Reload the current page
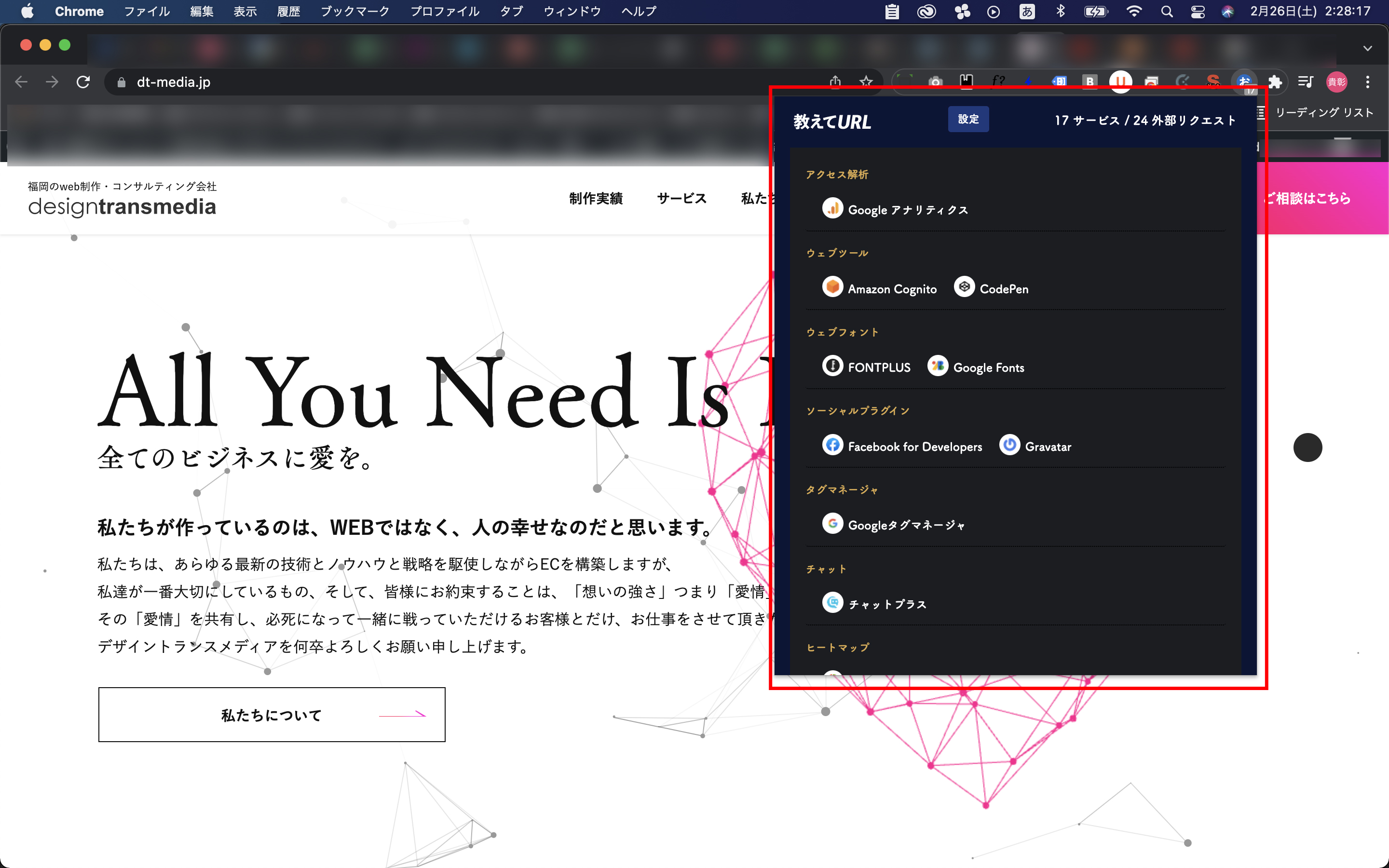1389x868 pixels. coord(83,82)
